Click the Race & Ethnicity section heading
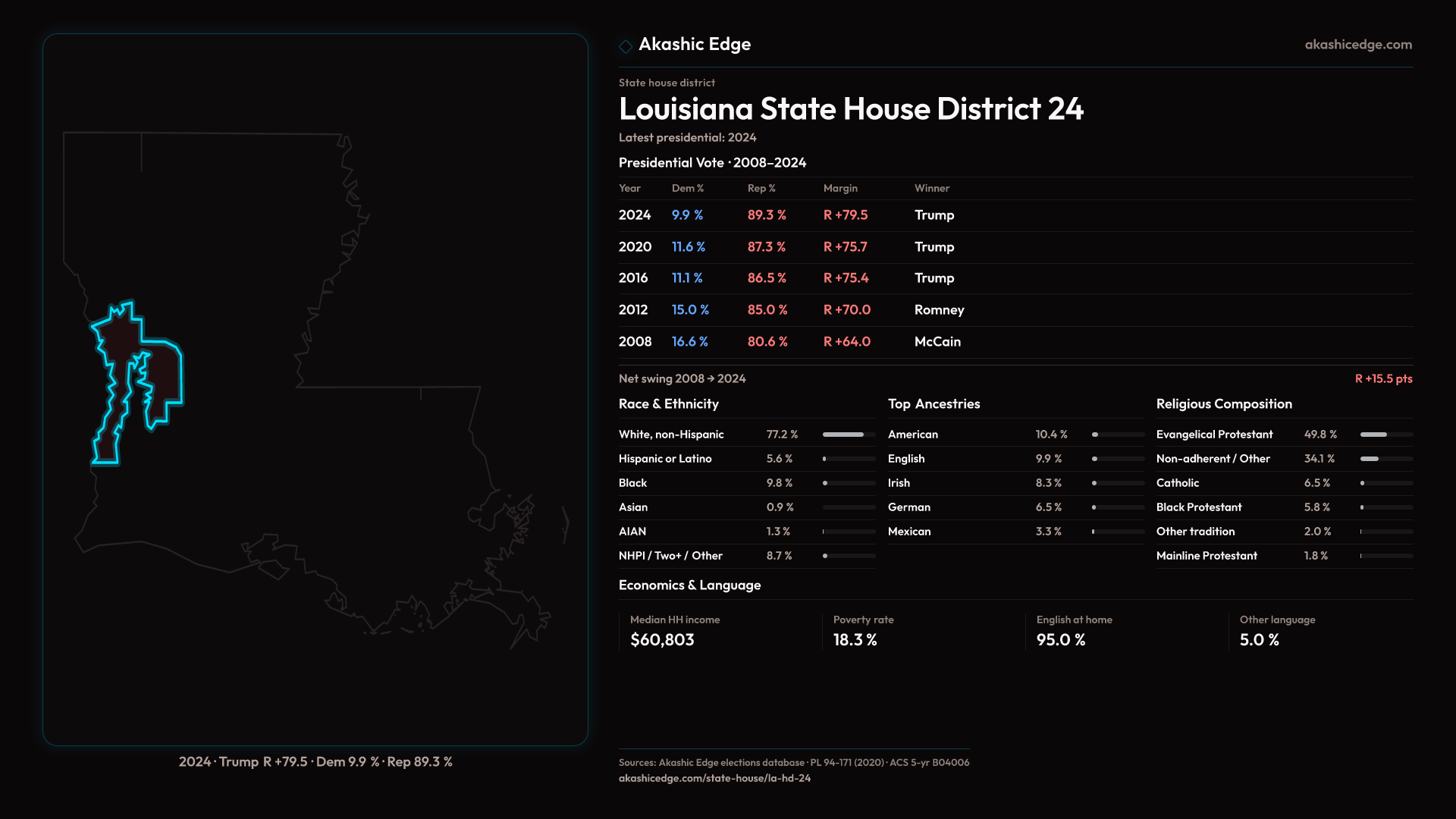Viewport: 1456px width, 819px height. tap(668, 404)
